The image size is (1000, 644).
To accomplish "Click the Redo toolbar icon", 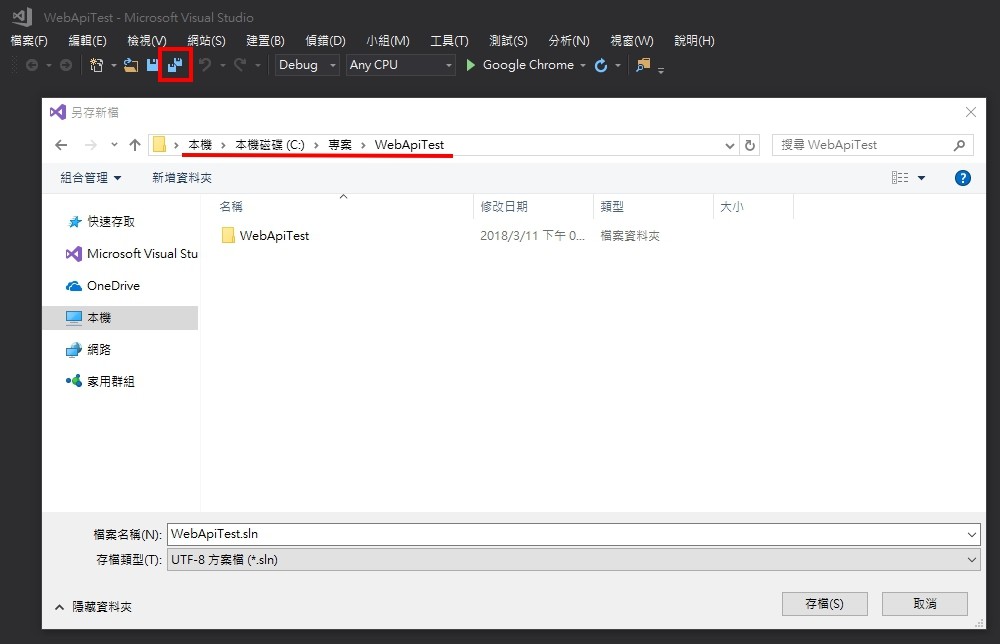I will point(240,65).
